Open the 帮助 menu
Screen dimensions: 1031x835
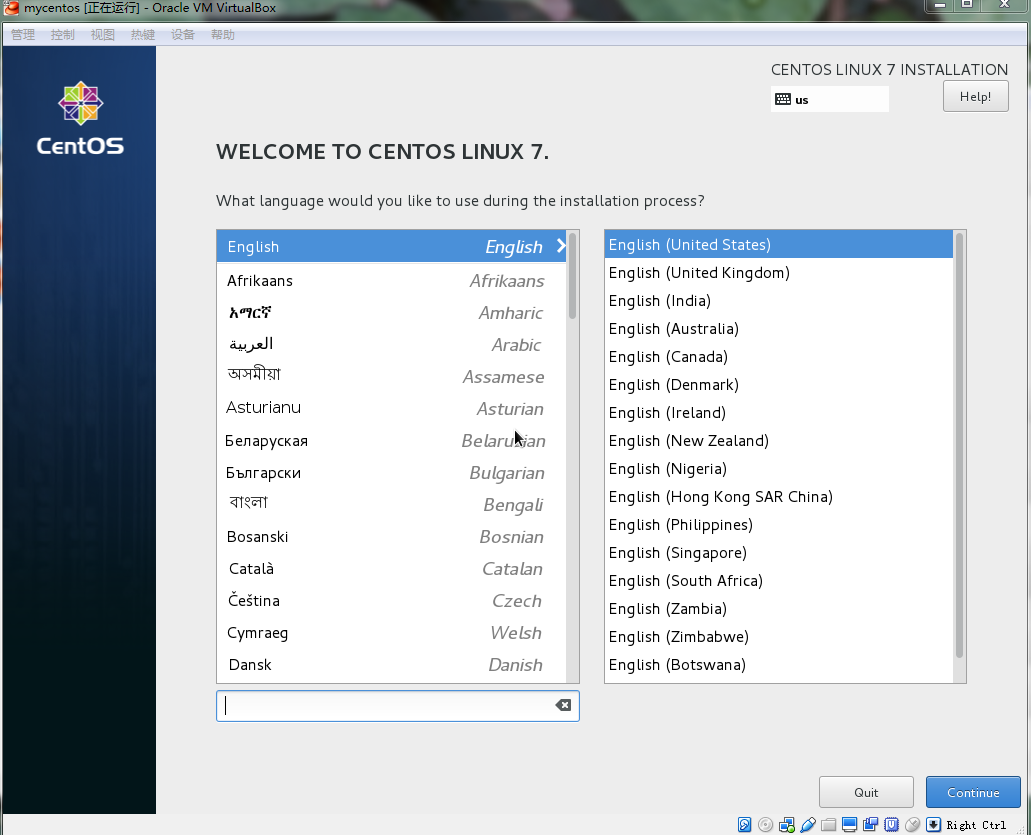pos(223,35)
